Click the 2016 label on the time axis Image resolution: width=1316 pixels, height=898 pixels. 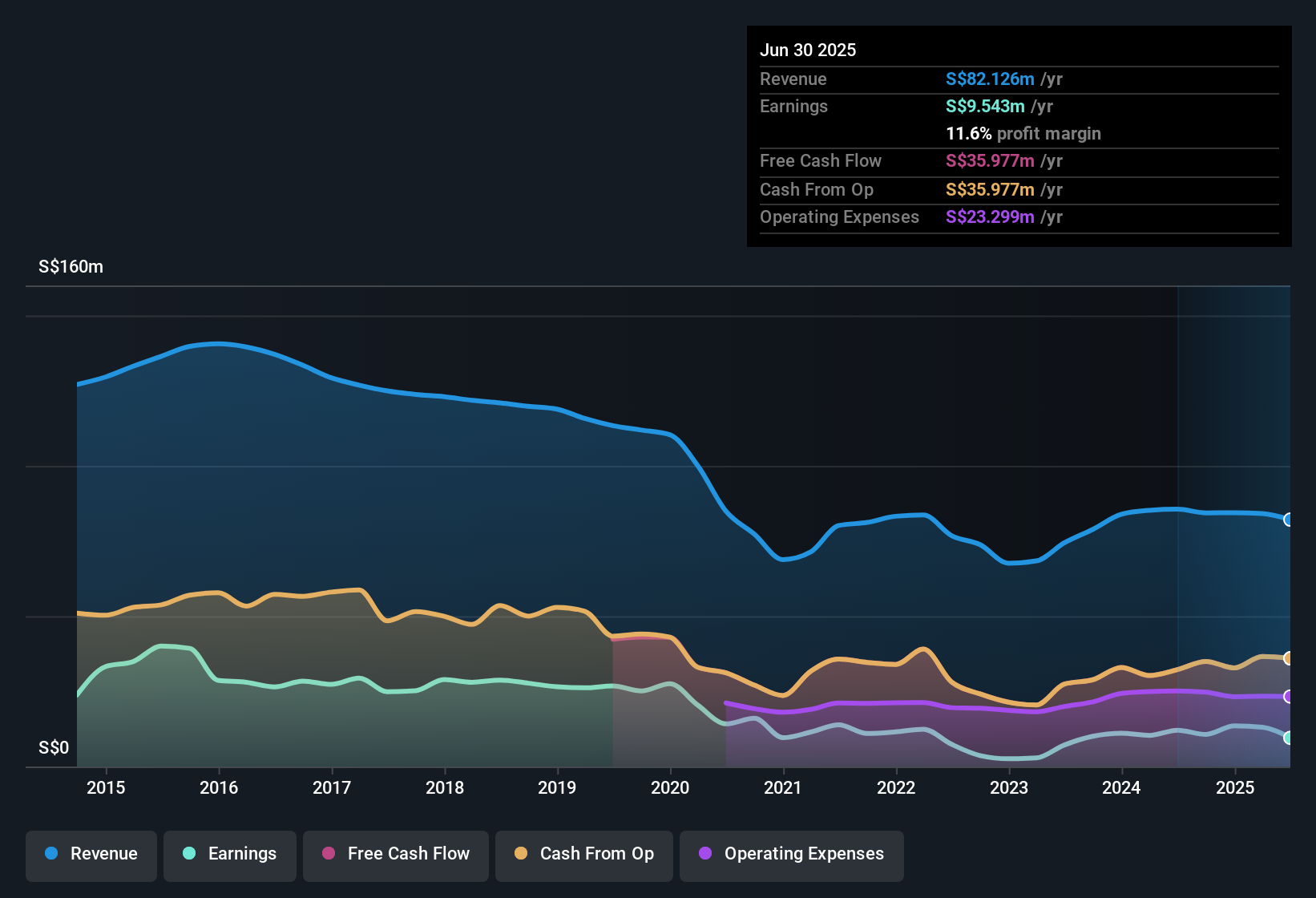click(219, 787)
